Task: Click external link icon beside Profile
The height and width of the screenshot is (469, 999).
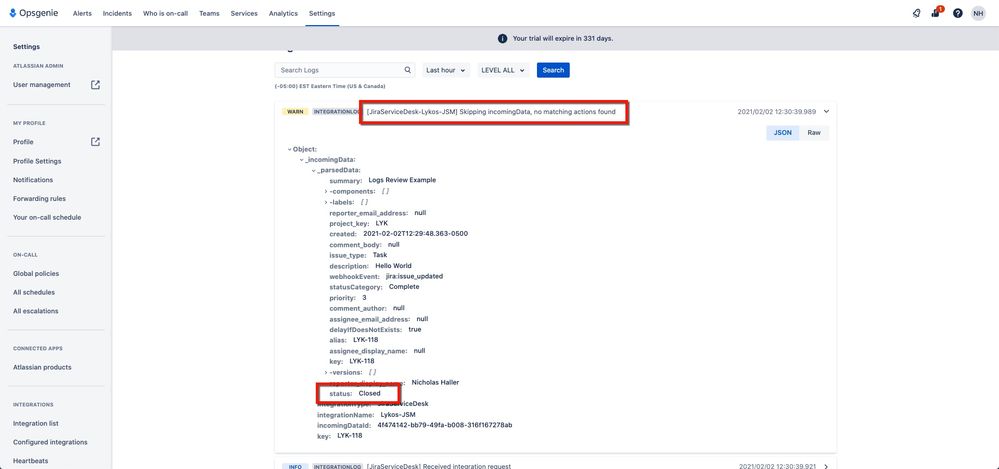Action: click(95, 141)
